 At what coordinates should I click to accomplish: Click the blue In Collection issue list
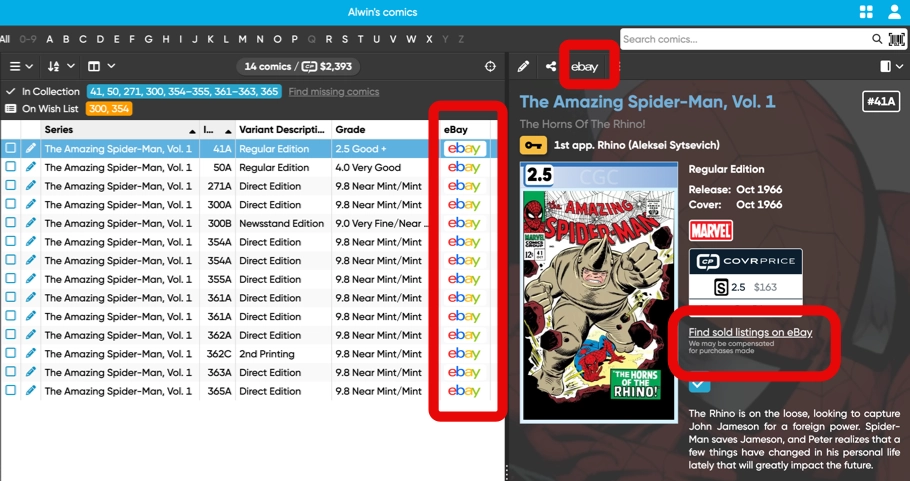pos(184,92)
